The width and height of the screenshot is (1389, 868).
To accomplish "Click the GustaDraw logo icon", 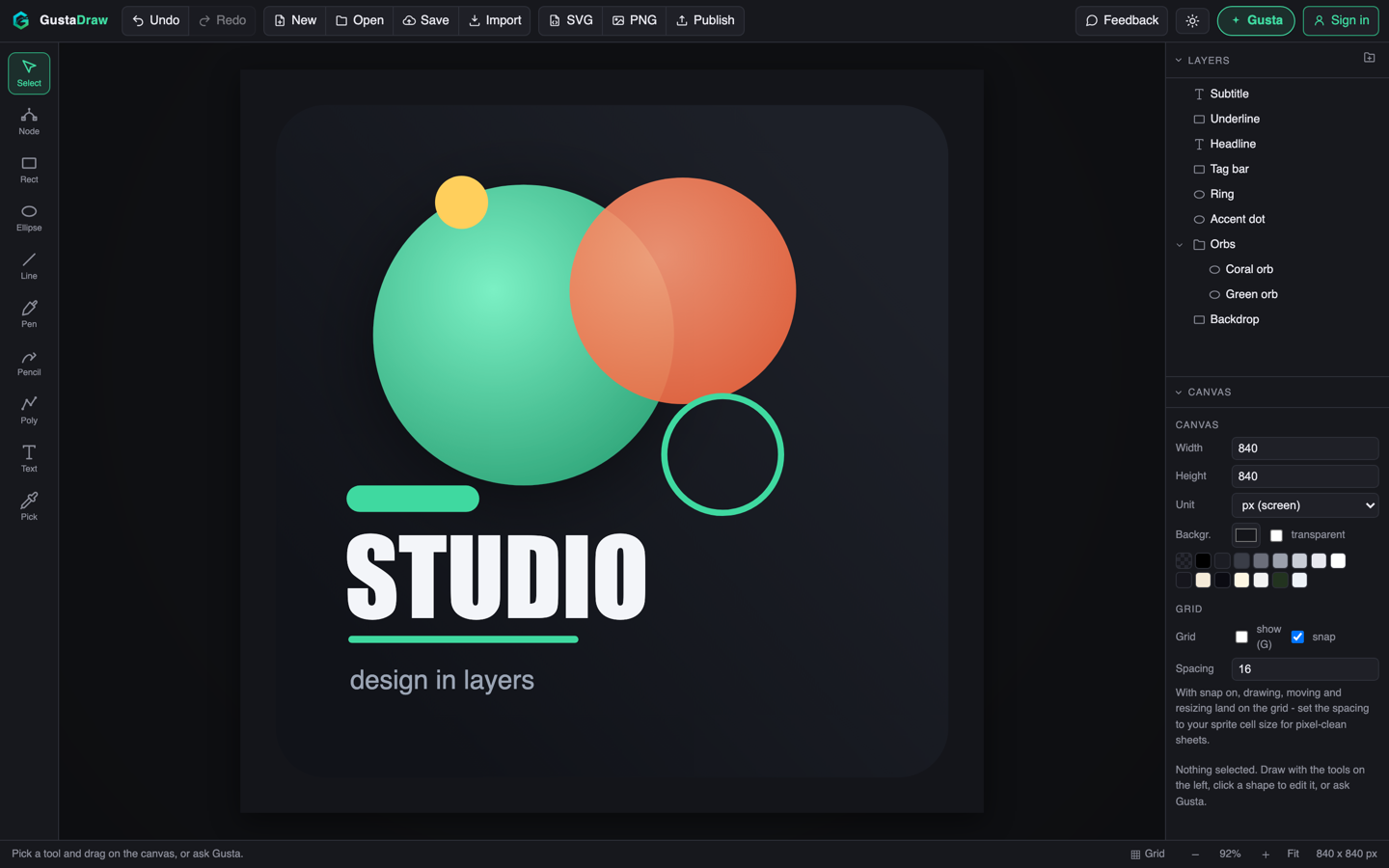I will pos(20,20).
